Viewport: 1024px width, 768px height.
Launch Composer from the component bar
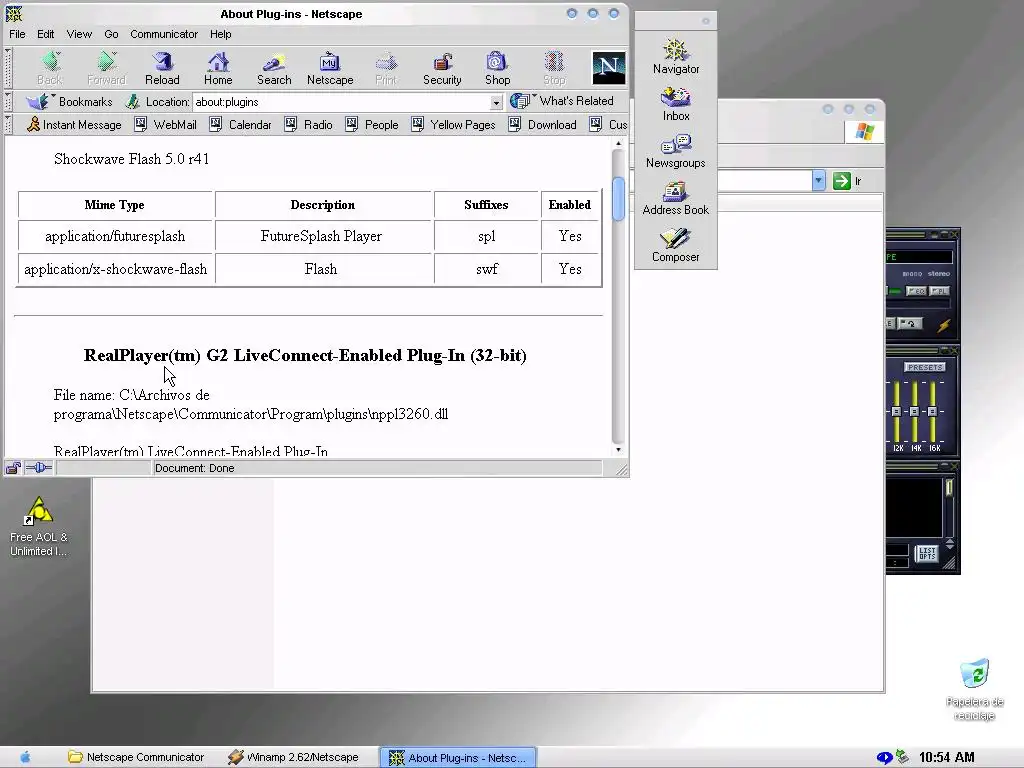(676, 246)
